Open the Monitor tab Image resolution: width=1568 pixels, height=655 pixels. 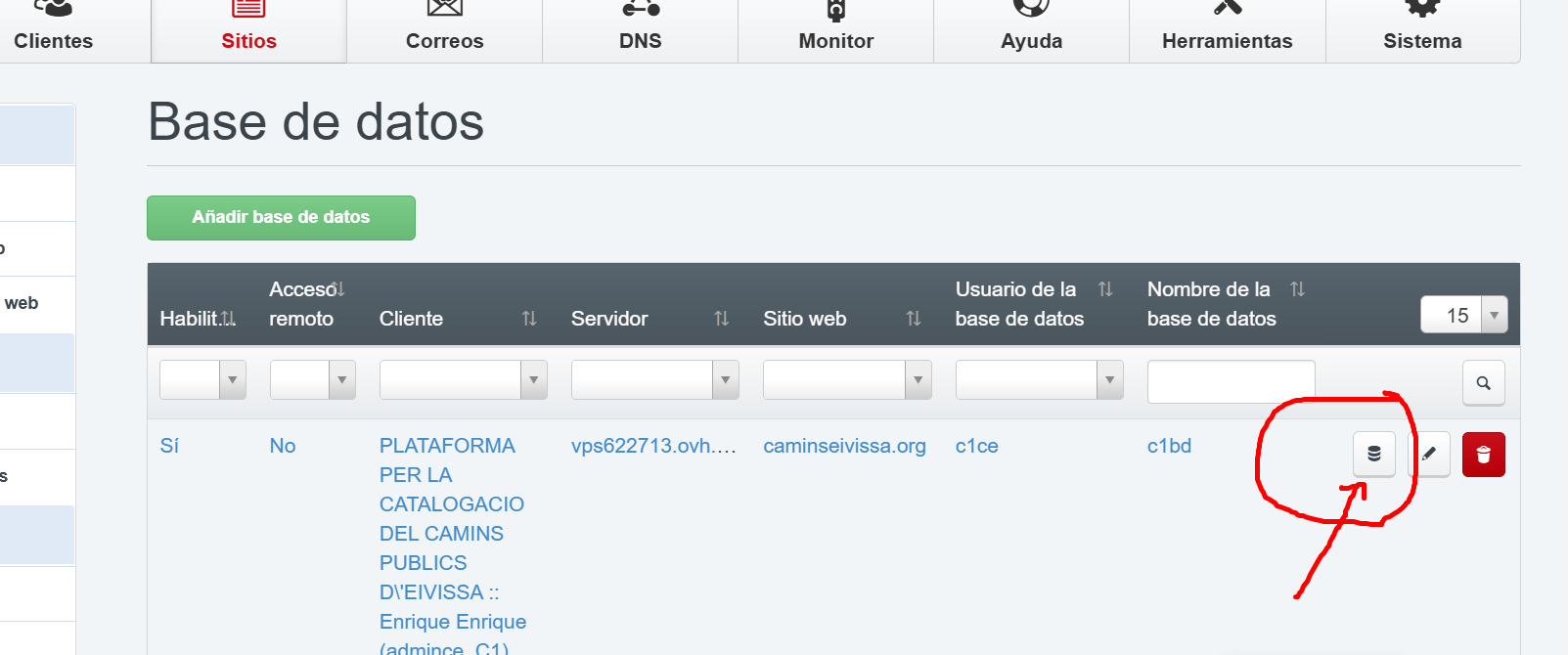pos(836,31)
